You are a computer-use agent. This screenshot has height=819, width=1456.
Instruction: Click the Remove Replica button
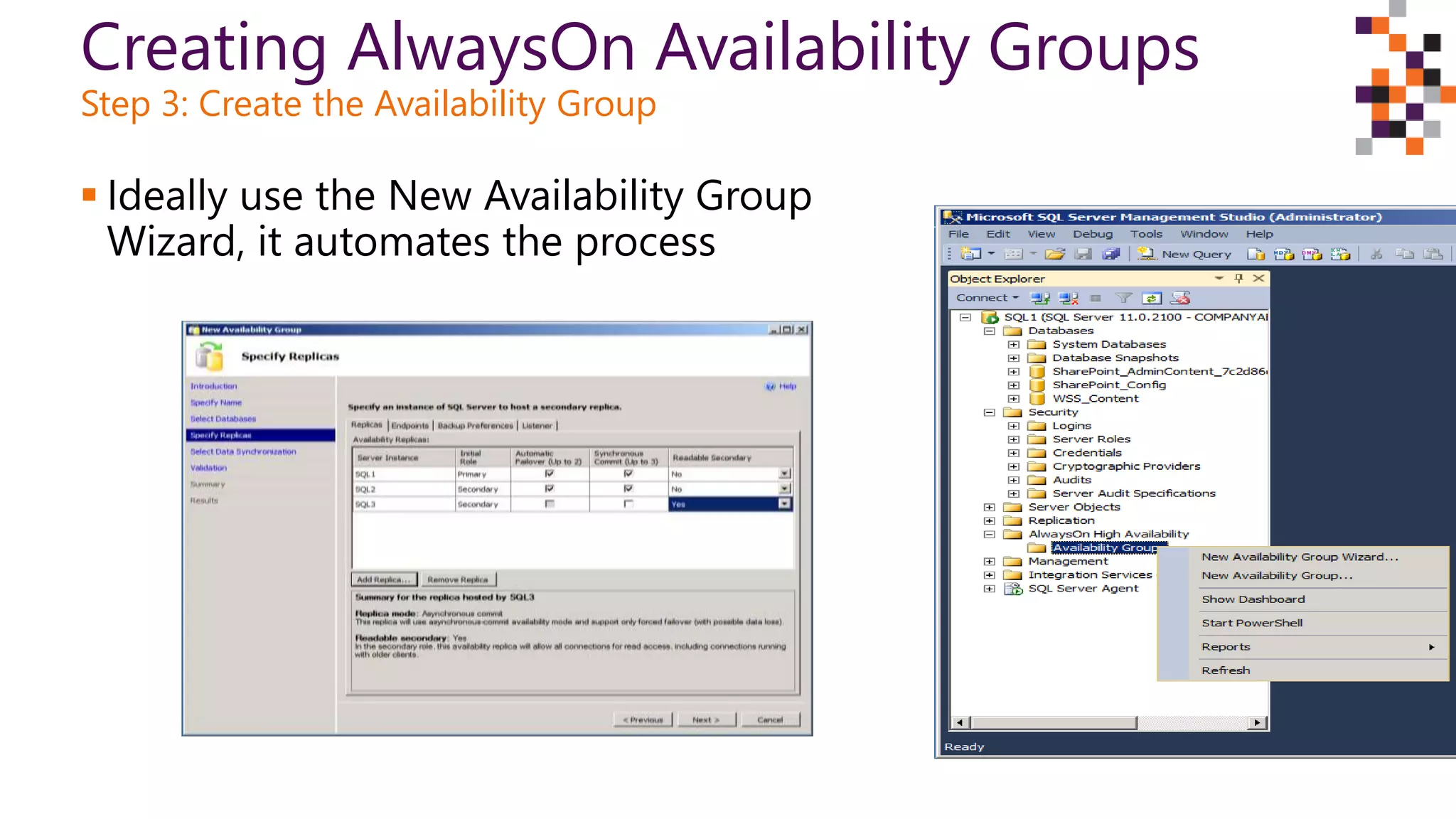tap(458, 579)
